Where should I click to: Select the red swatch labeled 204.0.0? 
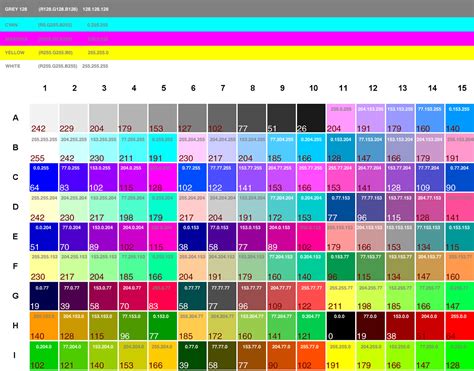tap(430, 326)
